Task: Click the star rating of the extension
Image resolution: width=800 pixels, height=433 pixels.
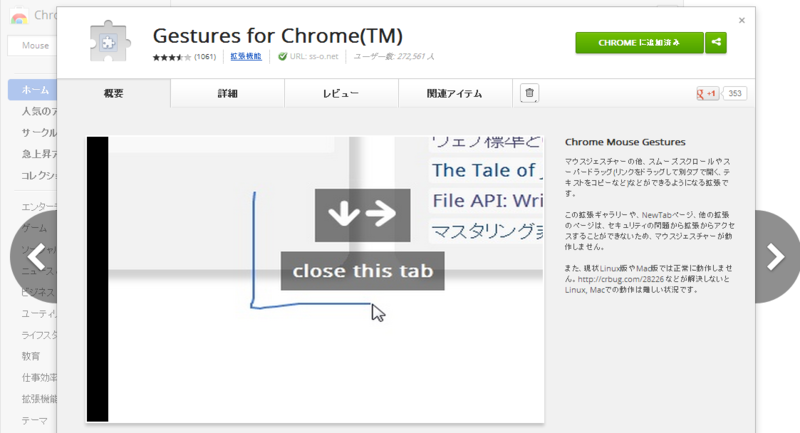Action: (171, 57)
